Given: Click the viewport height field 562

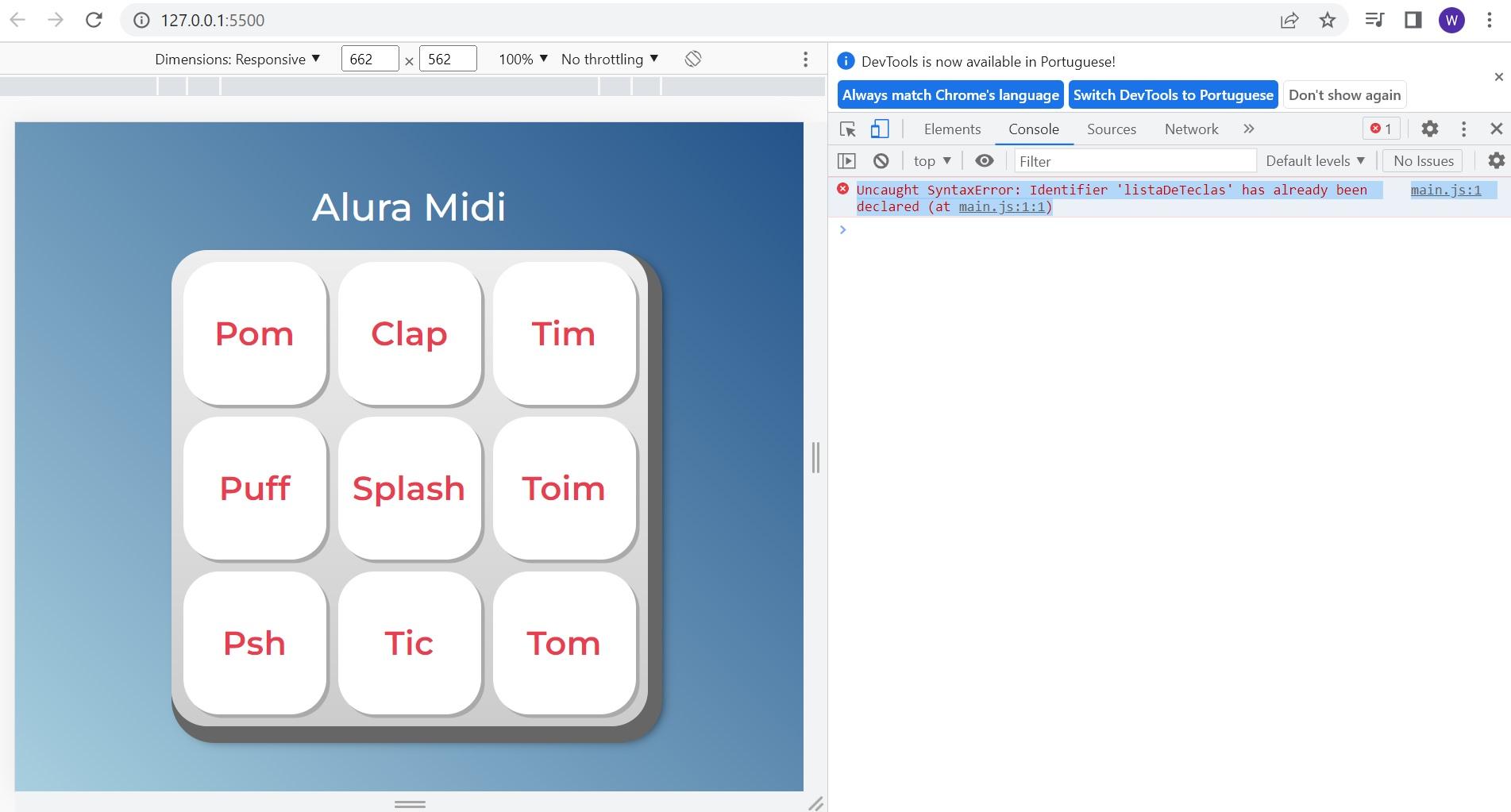Looking at the screenshot, I should (448, 60).
